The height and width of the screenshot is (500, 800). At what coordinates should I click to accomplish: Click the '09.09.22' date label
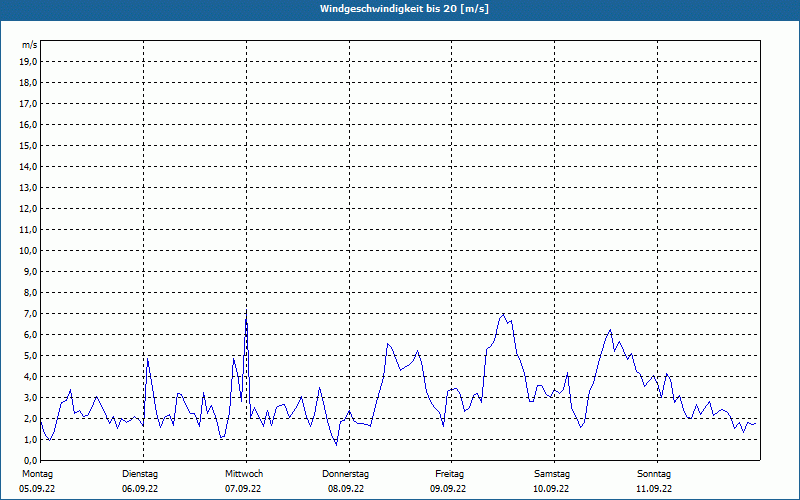coord(448,489)
